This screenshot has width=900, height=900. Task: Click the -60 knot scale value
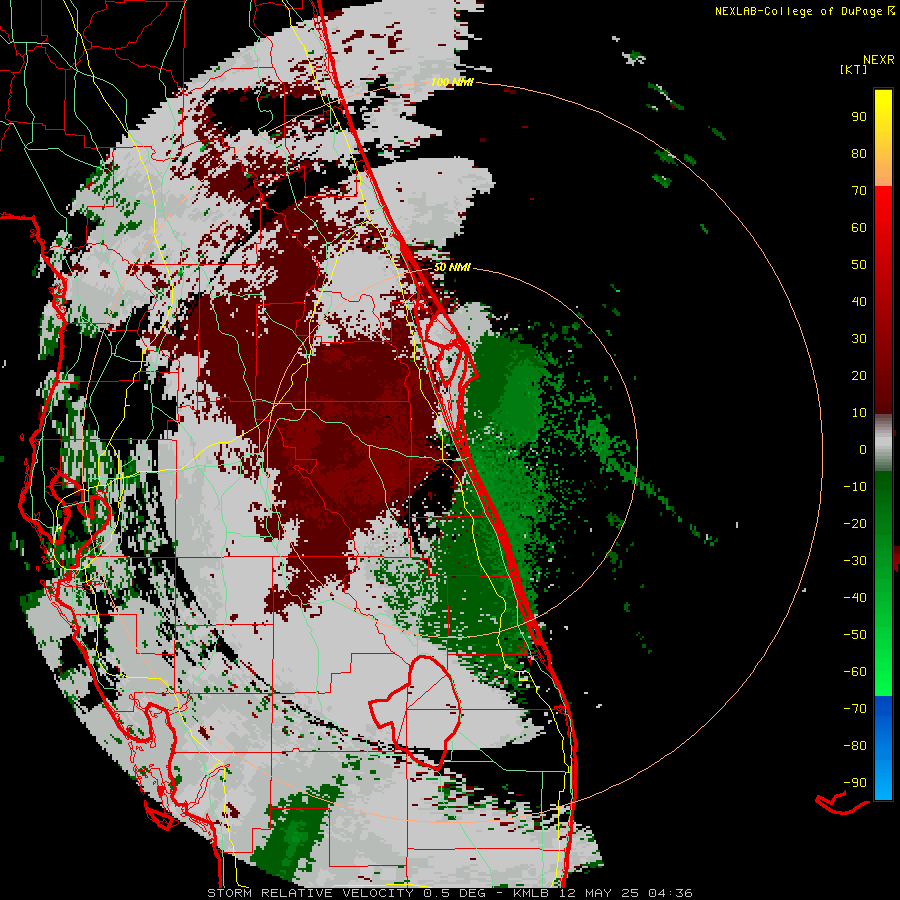855,672
